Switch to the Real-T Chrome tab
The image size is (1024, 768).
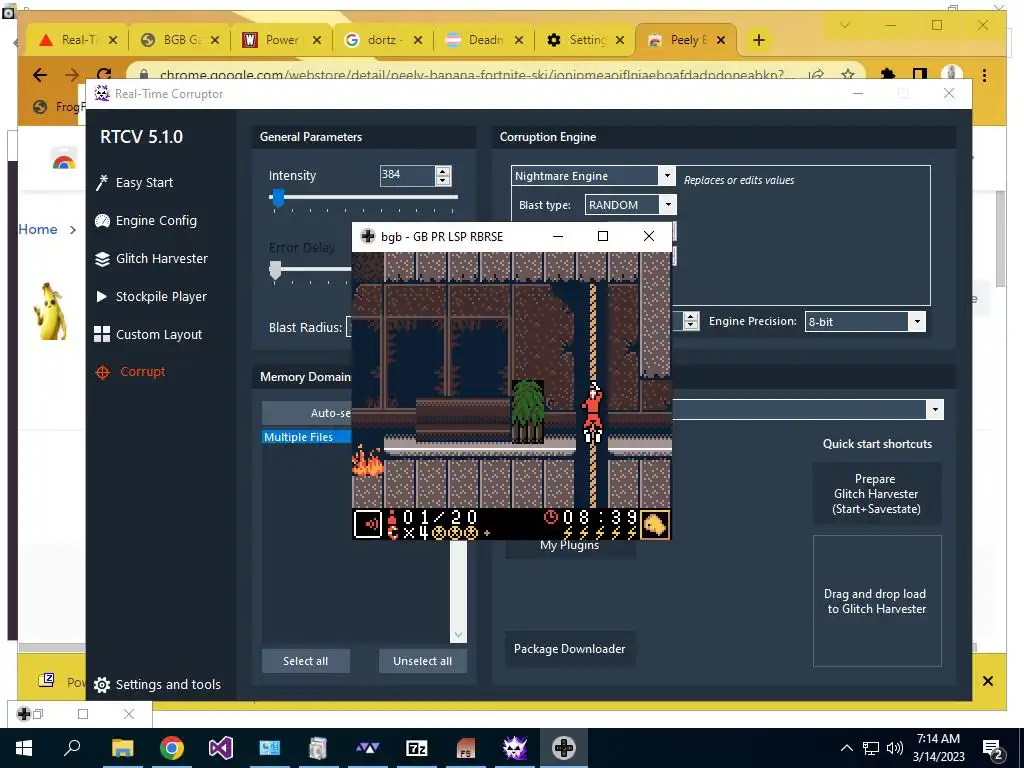[x=78, y=40]
